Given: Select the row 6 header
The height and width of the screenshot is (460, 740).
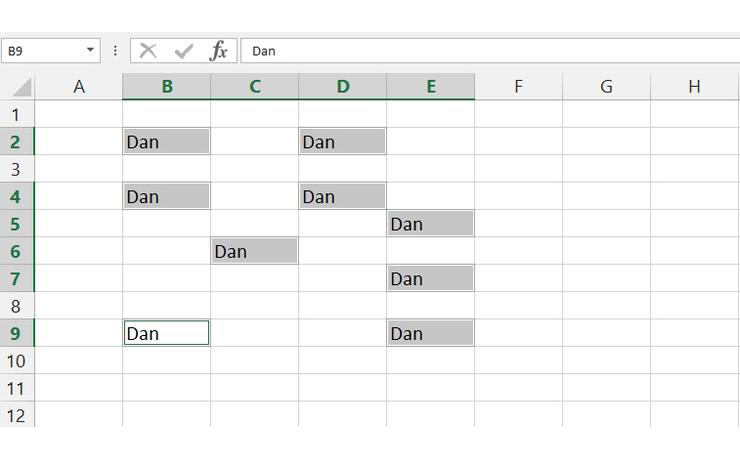Looking at the screenshot, I should pos(16,251).
